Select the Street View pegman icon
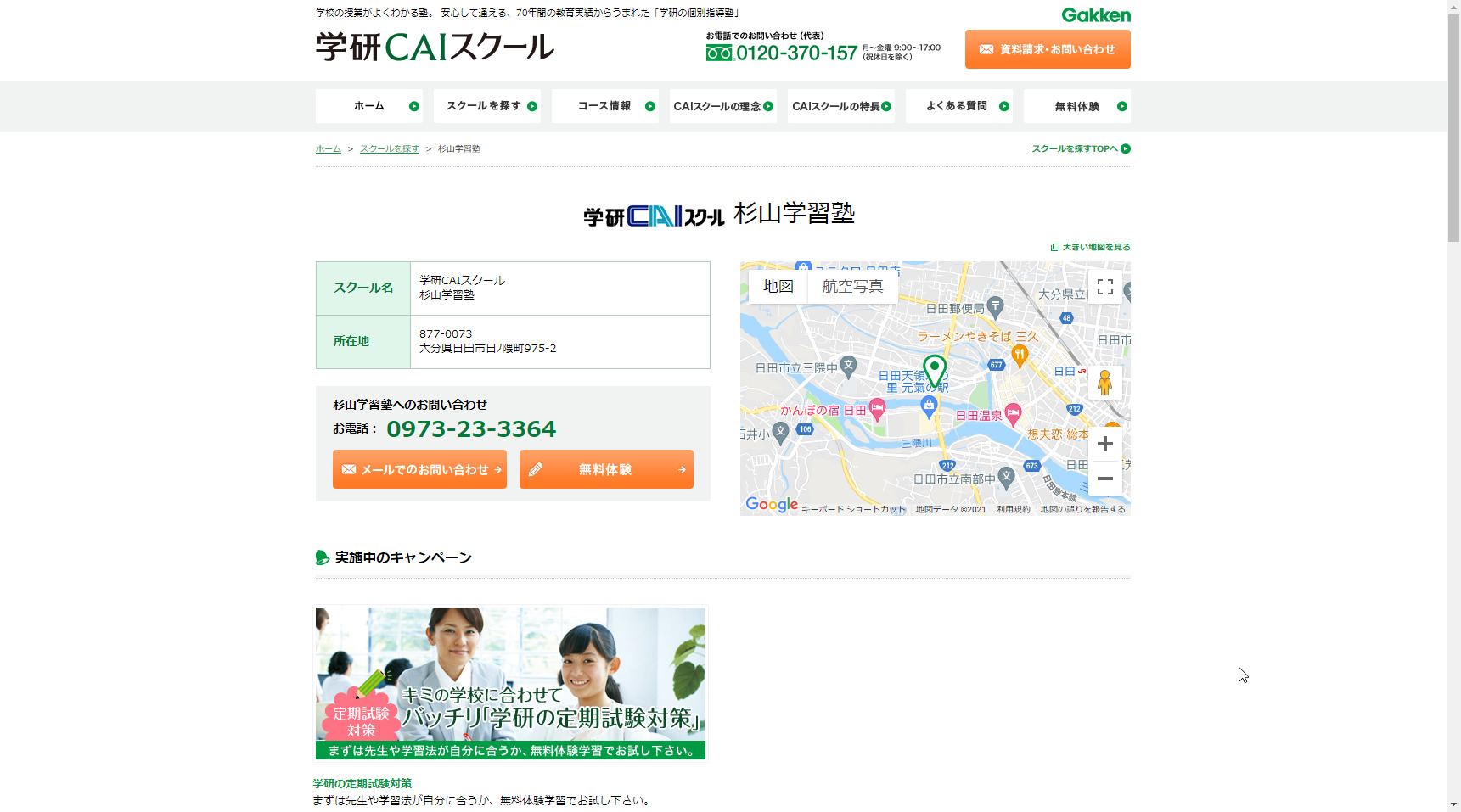The height and width of the screenshot is (812, 1461). (1105, 383)
